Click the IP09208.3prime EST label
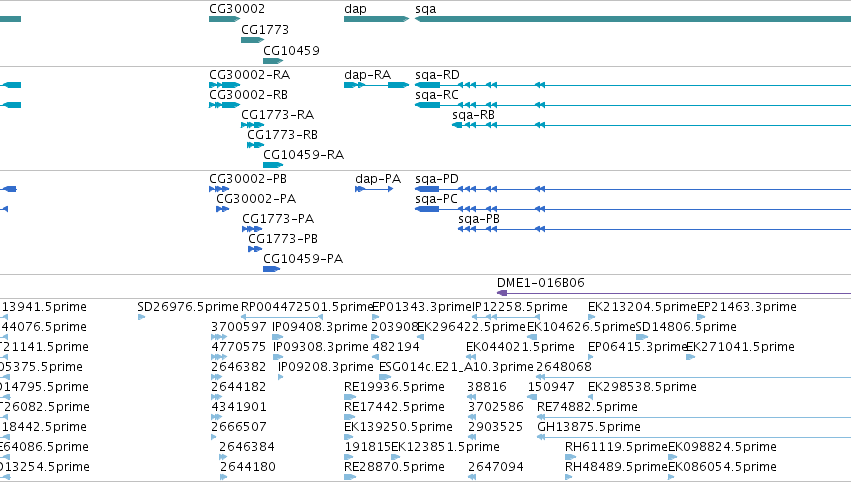 pyautogui.click(x=326, y=367)
